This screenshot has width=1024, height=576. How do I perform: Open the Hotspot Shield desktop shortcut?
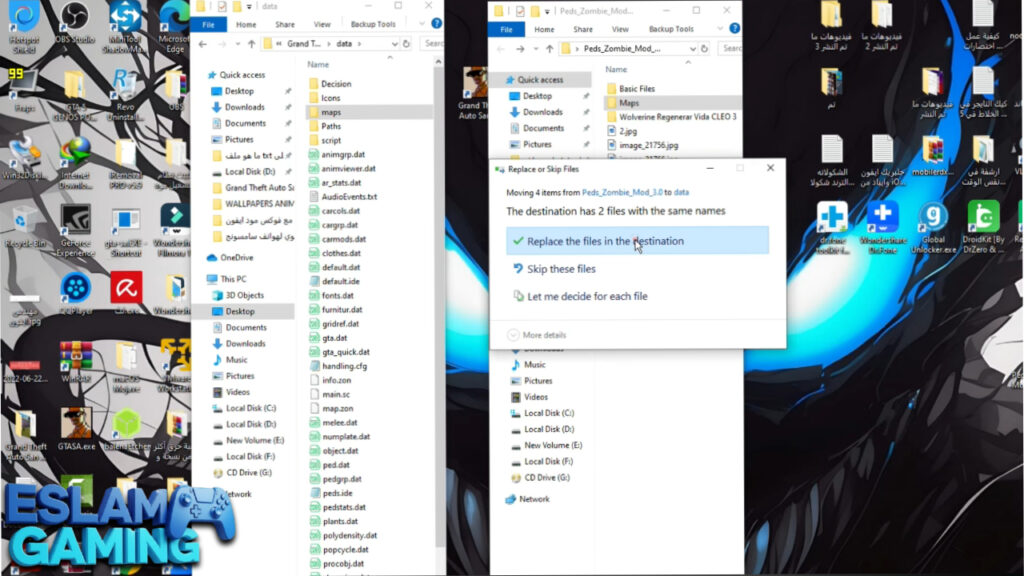(22, 20)
